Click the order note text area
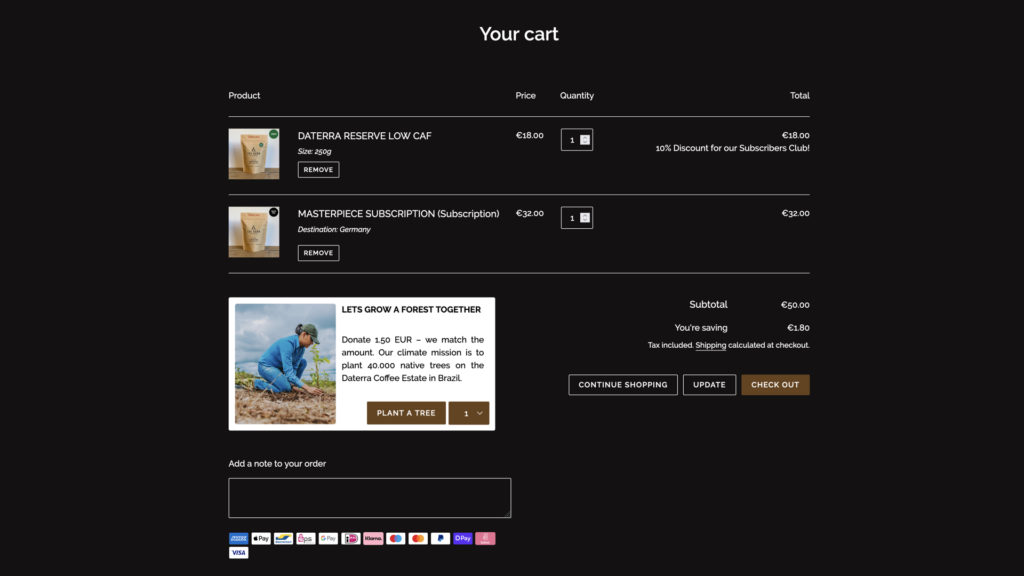Screen dimensions: 1024x576 point(369,497)
